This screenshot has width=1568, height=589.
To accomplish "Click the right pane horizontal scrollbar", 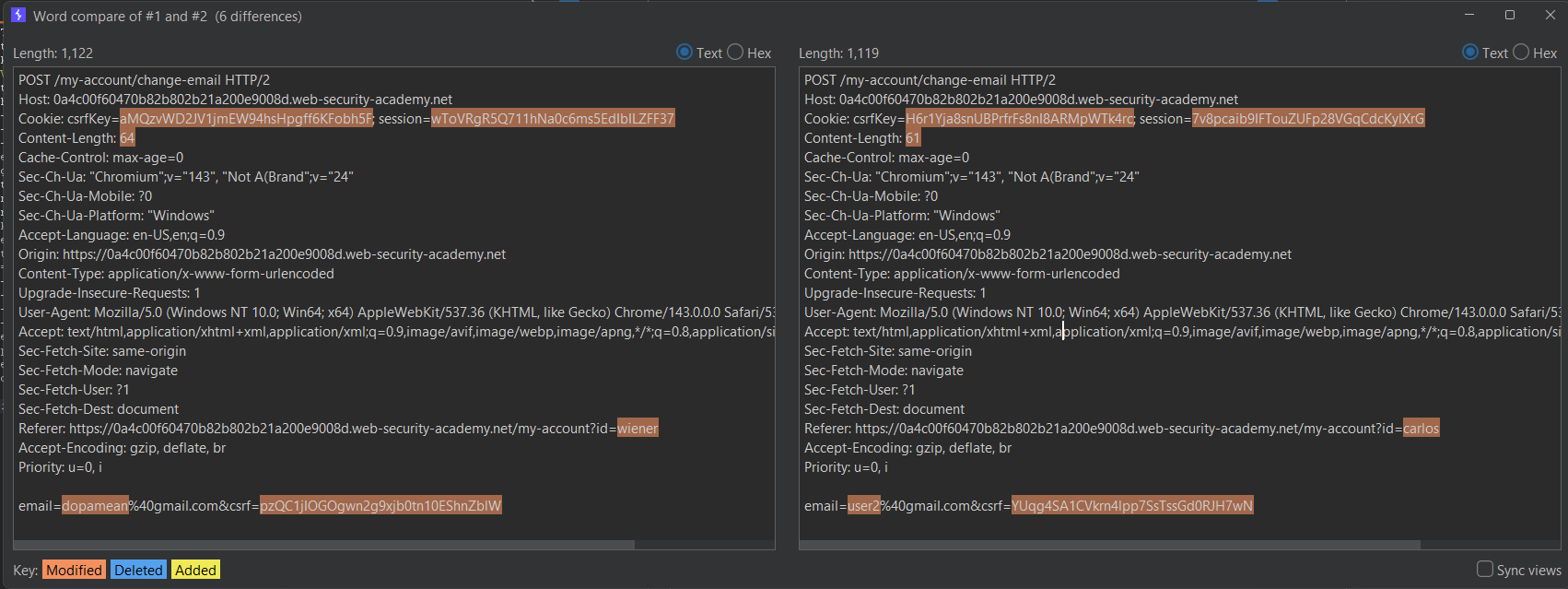I will tap(1109, 545).
